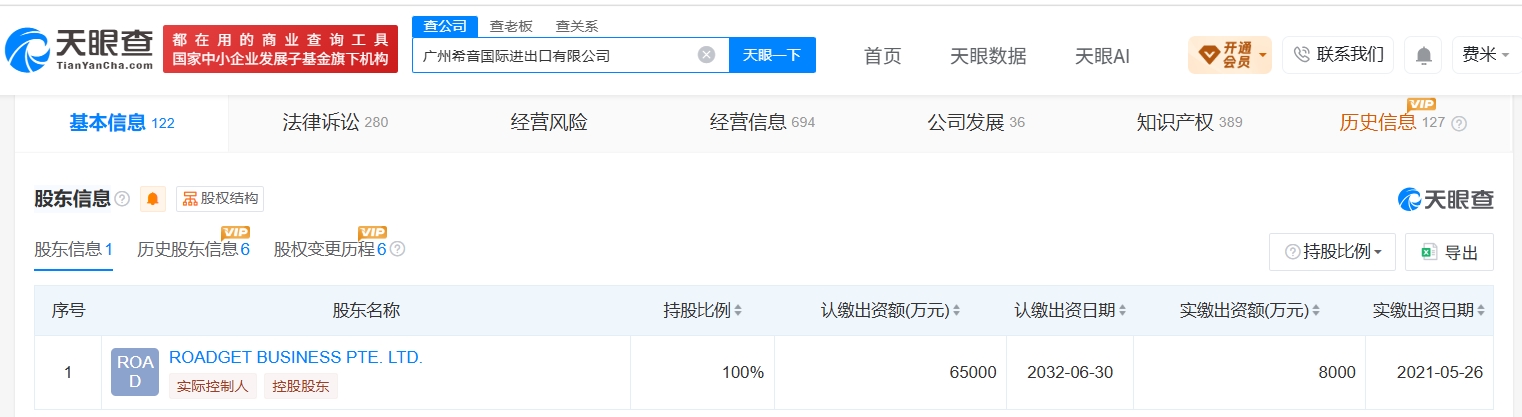Open the notification bell
Image resolution: width=1522 pixels, height=417 pixels.
click(x=1422, y=55)
